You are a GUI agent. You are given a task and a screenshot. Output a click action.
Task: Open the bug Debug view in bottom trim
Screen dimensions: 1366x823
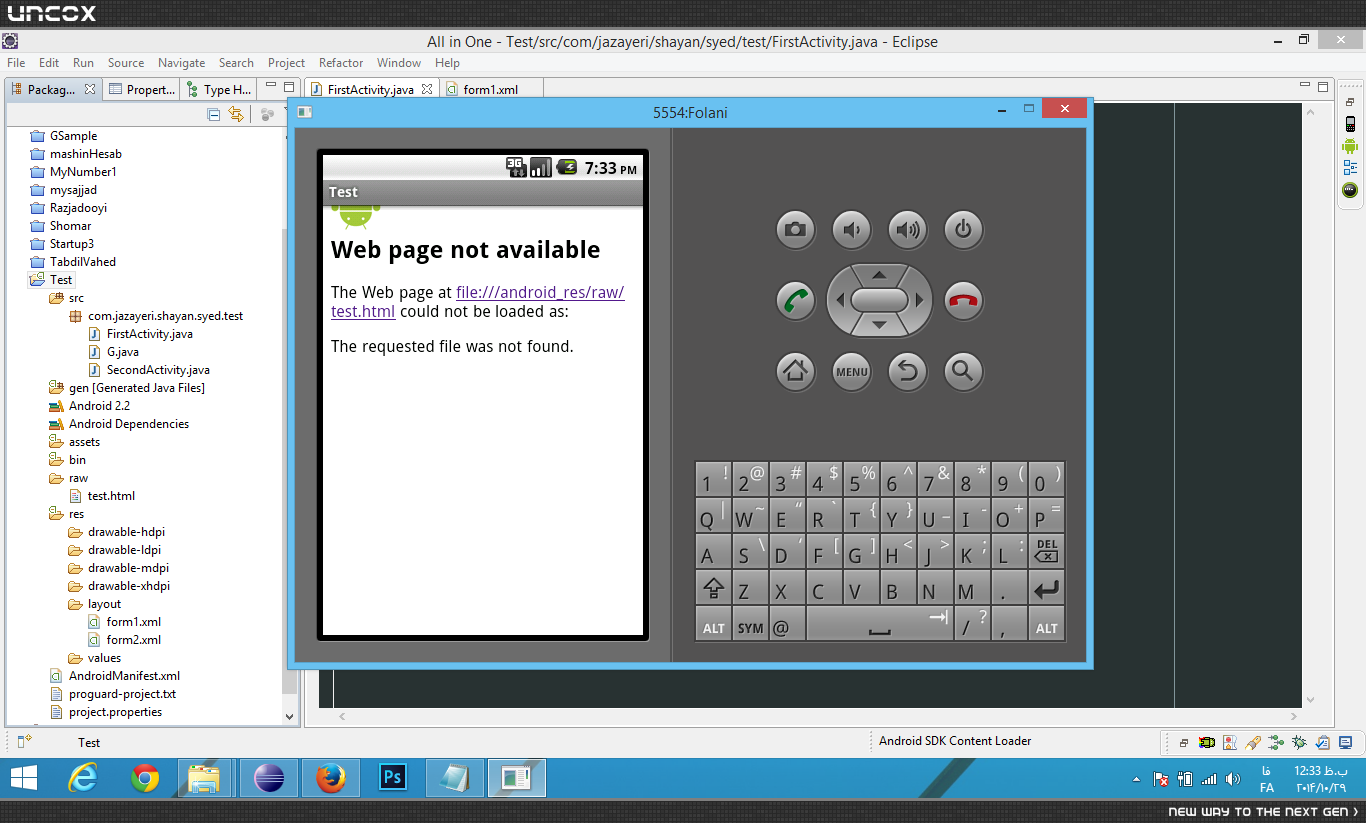coord(1299,743)
